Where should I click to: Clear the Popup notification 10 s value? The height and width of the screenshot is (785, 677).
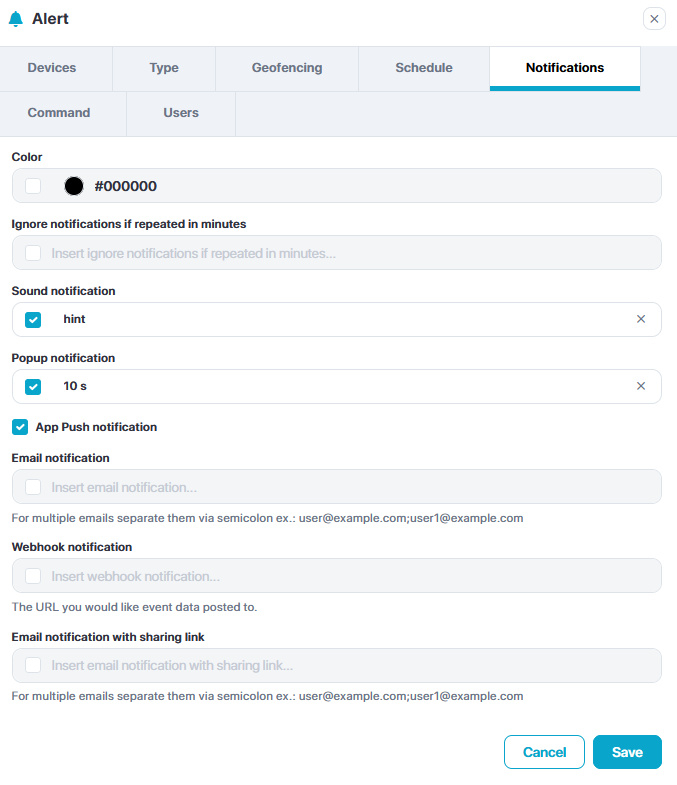click(x=641, y=387)
